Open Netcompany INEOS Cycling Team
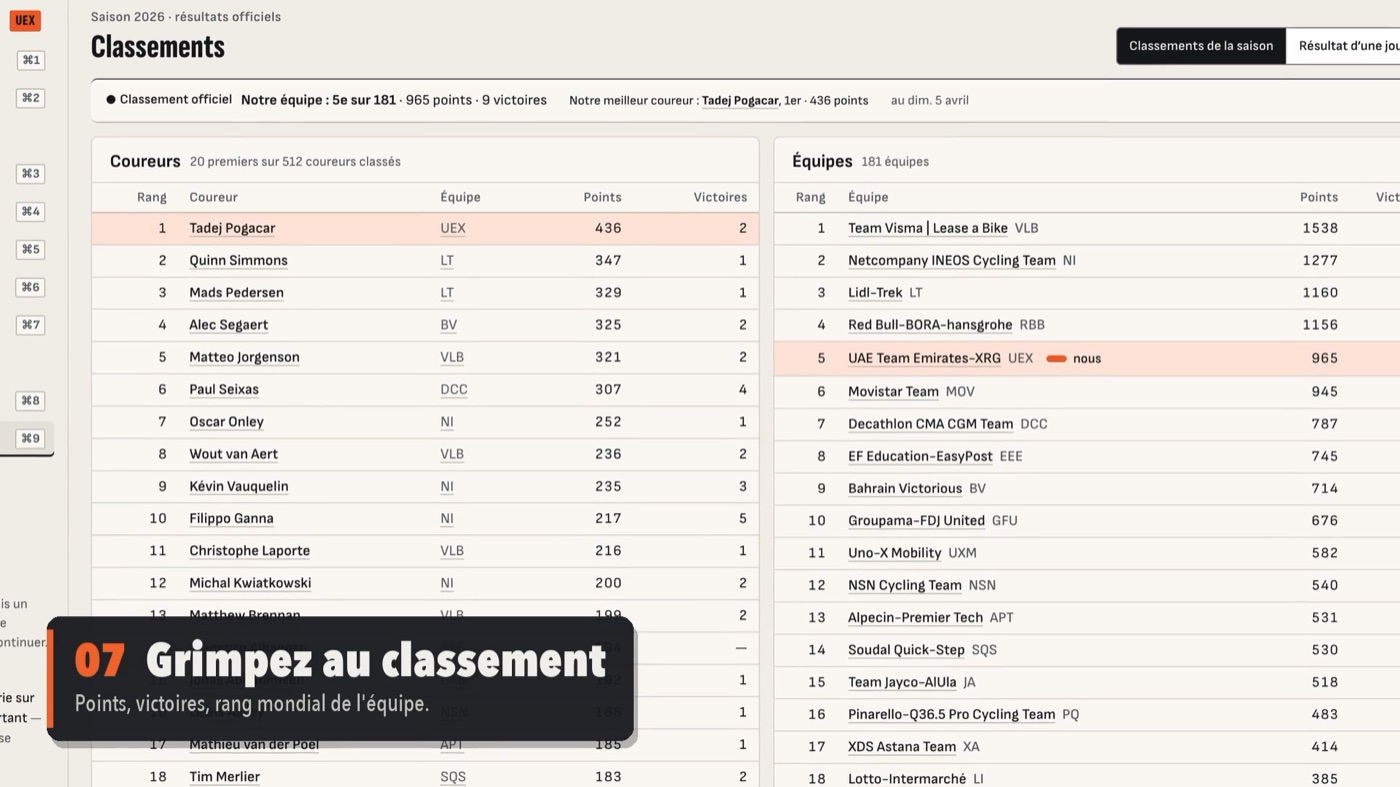Image resolution: width=1400 pixels, height=787 pixels. 952,261
